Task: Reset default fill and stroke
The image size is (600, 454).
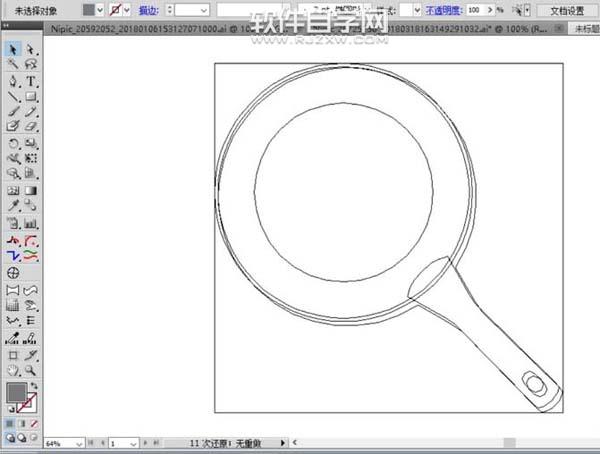Action: tap(11, 409)
